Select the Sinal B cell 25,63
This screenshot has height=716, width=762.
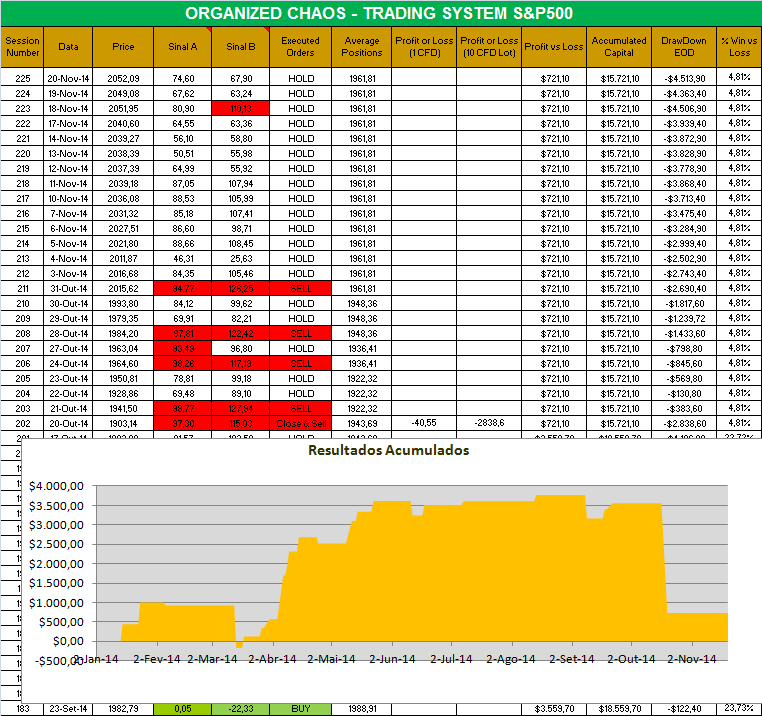pos(241,259)
